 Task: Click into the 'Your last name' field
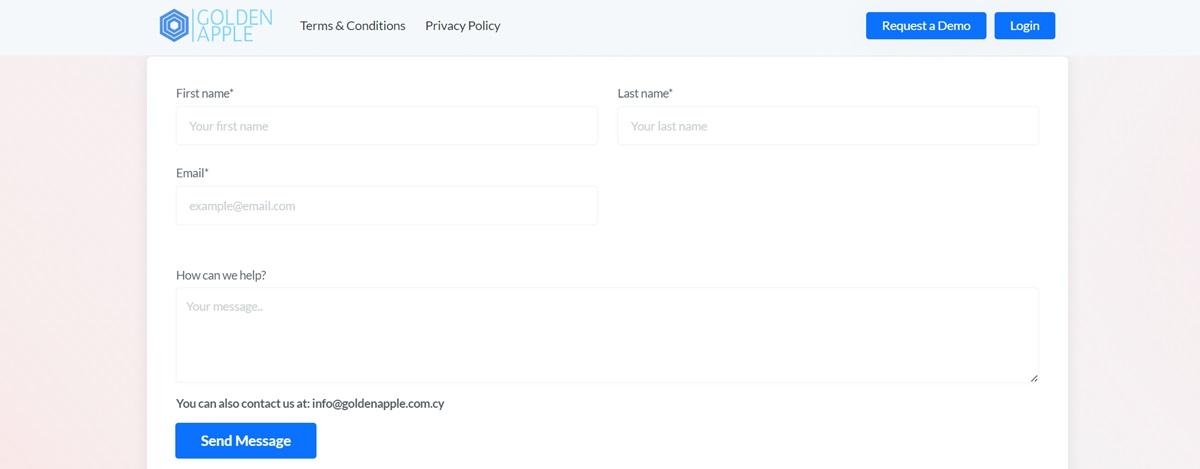(x=827, y=126)
